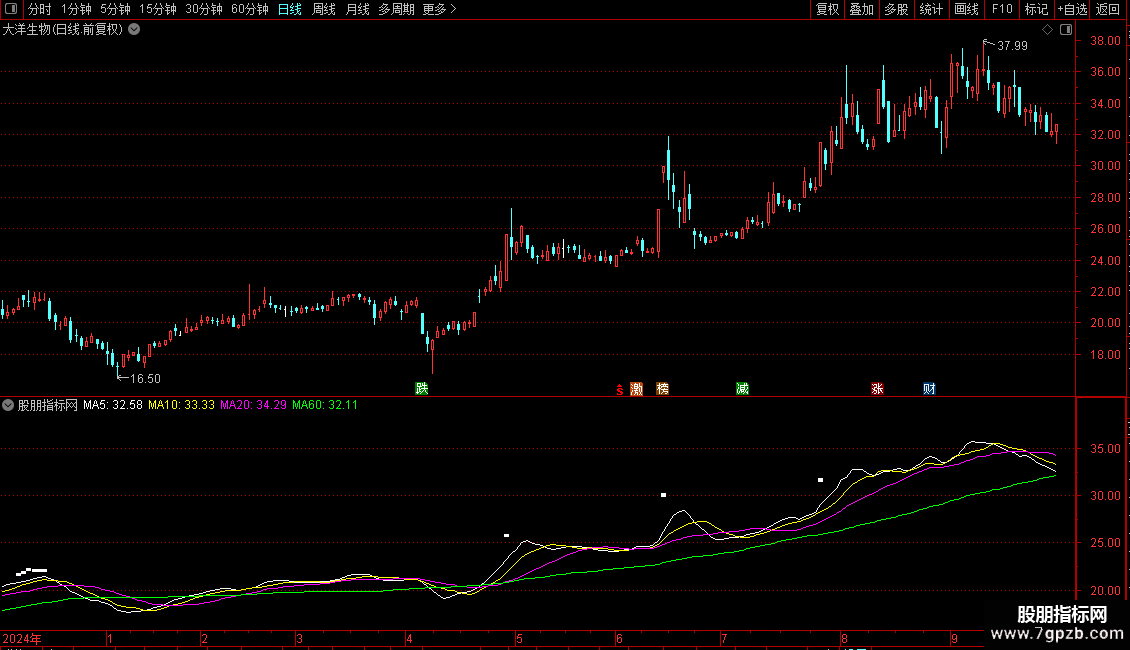The height and width of the screenshot is (650, 1130).
Task: Click the diamond icon near the price axis
Action: (1047, 30)
